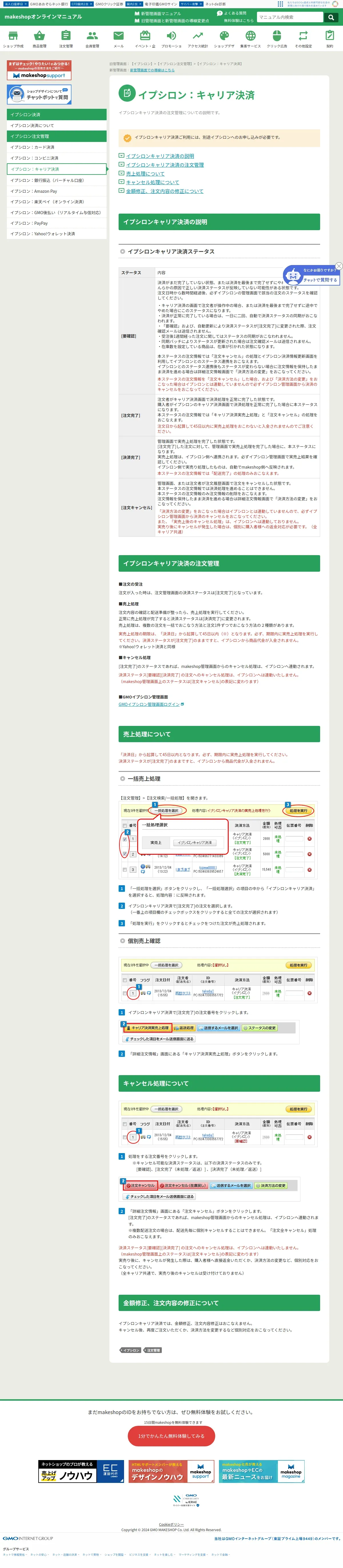This screenshot has width=343, height=1568.
Task: Select イプシロン：PayPay in sidebar
Action: tap(57, 223)
